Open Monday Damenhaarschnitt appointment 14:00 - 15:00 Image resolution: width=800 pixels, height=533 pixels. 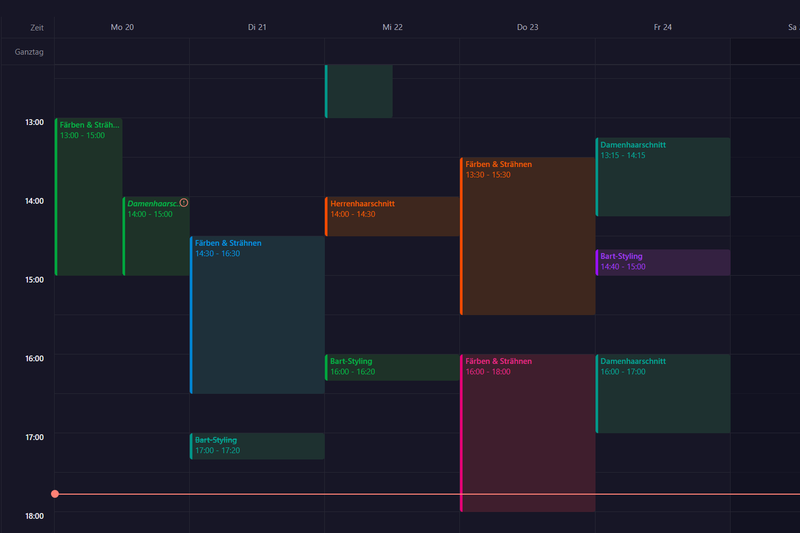click(x=157, y=236)
